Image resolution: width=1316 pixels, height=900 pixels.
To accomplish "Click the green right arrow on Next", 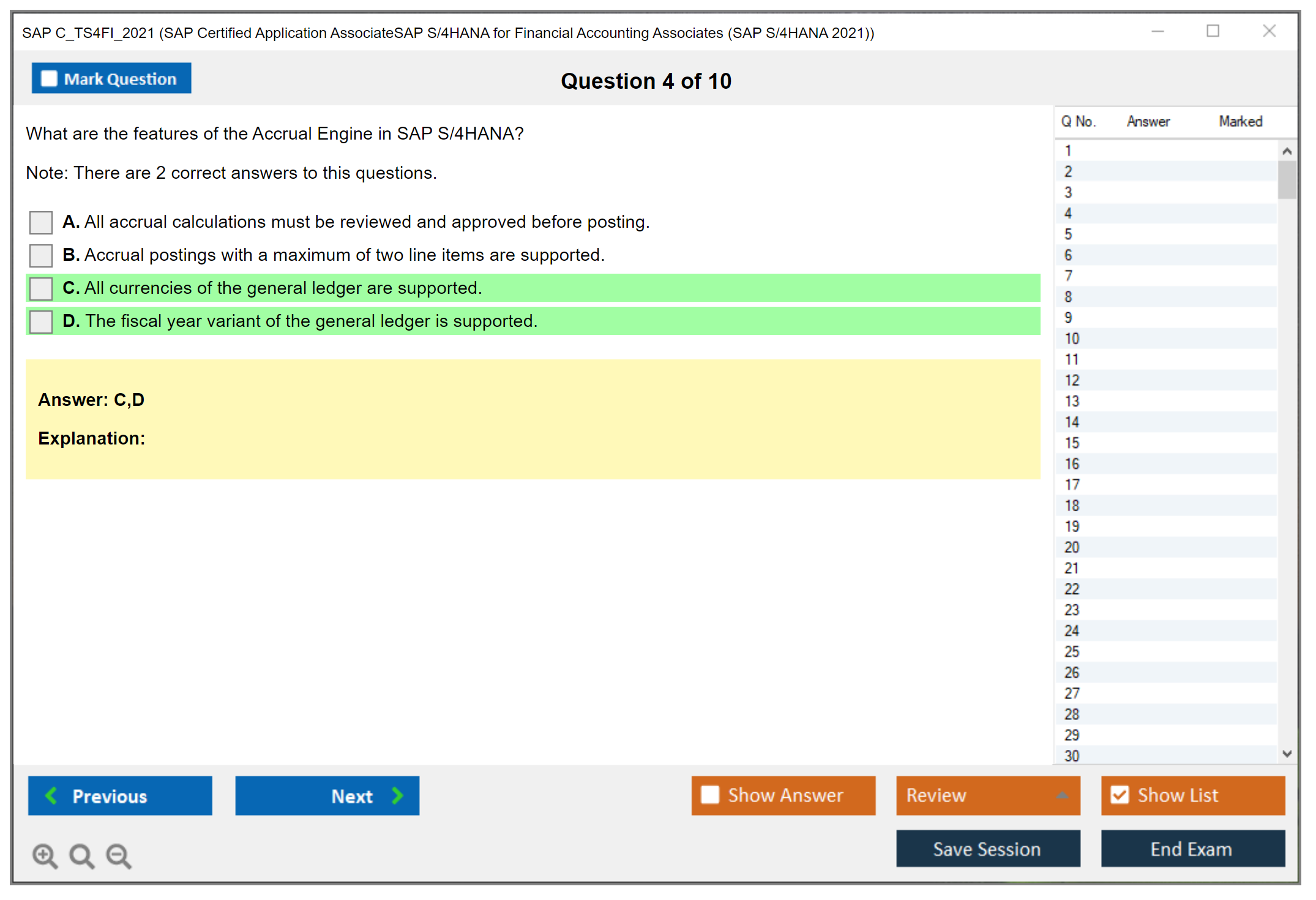I will pos(397,795).
